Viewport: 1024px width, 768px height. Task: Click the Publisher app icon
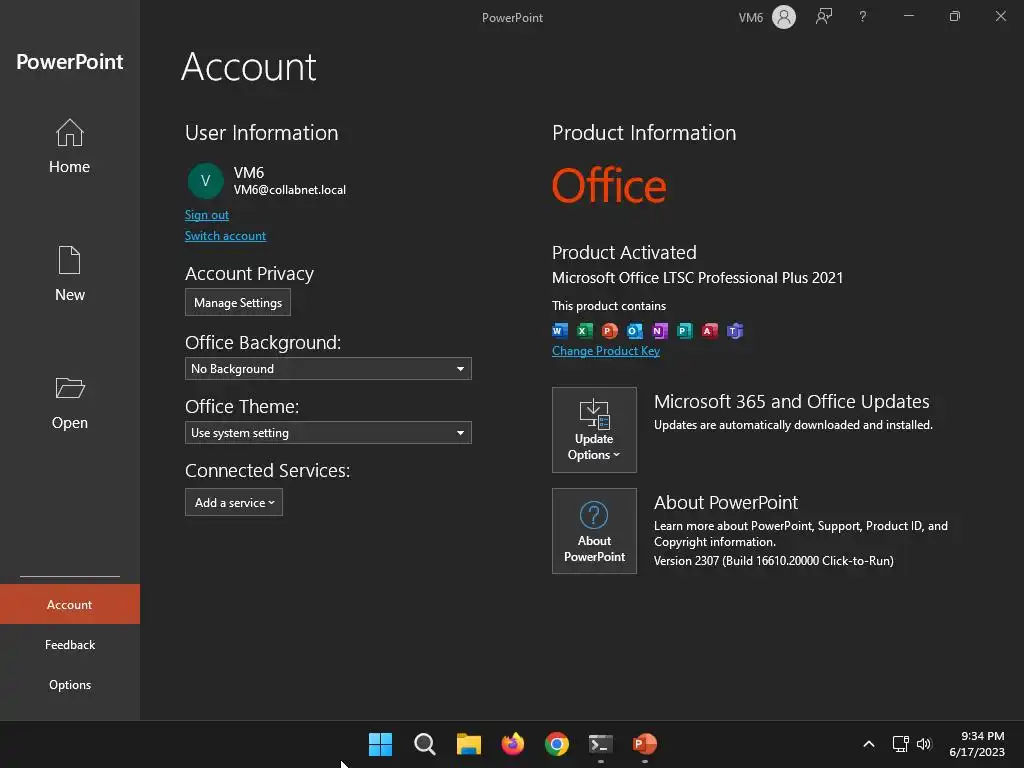coord(684,330)
